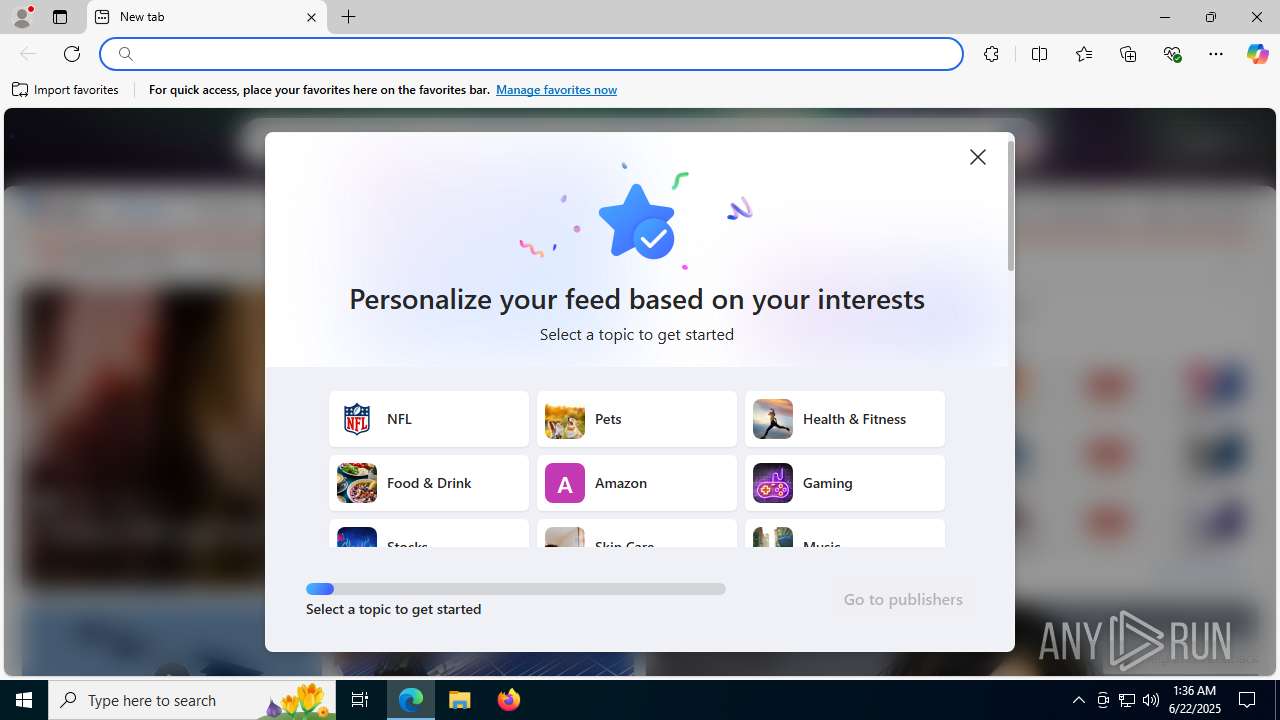Launch Firefox from taskbar

[508, 700]
